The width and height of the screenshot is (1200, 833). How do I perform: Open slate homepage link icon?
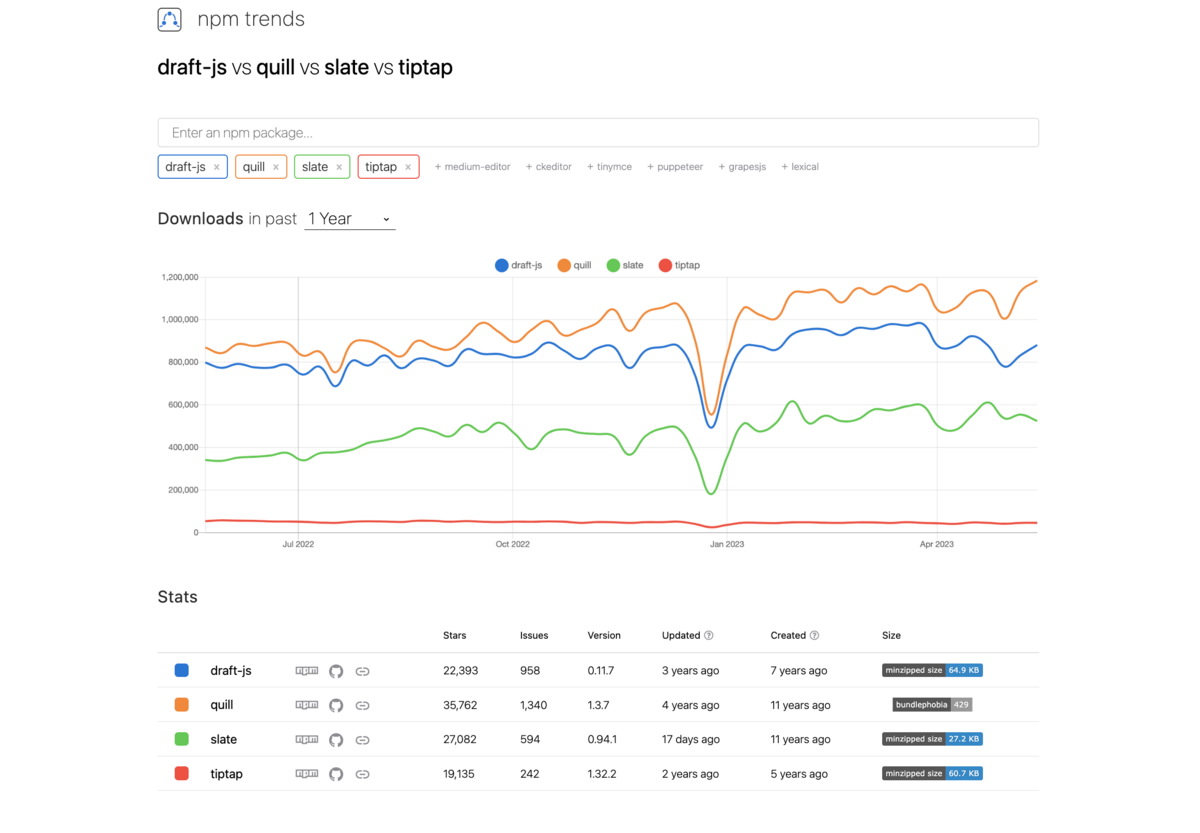tap(362, 740)
